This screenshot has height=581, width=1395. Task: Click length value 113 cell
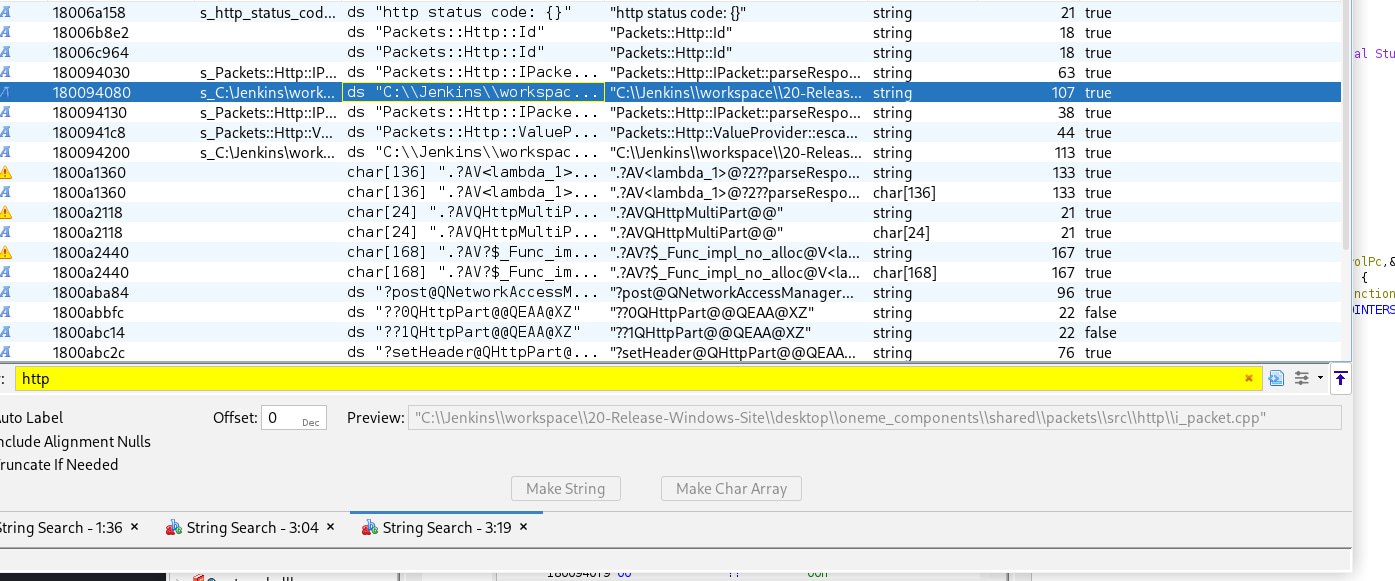click(x=1063, y=153)
